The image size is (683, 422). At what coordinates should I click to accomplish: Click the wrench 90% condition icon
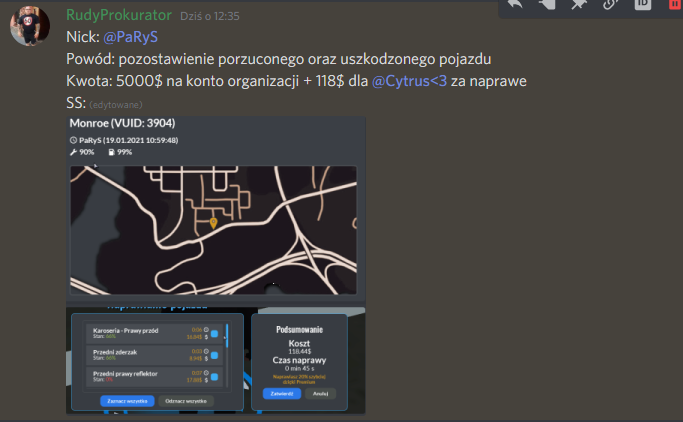coord(73,152)
